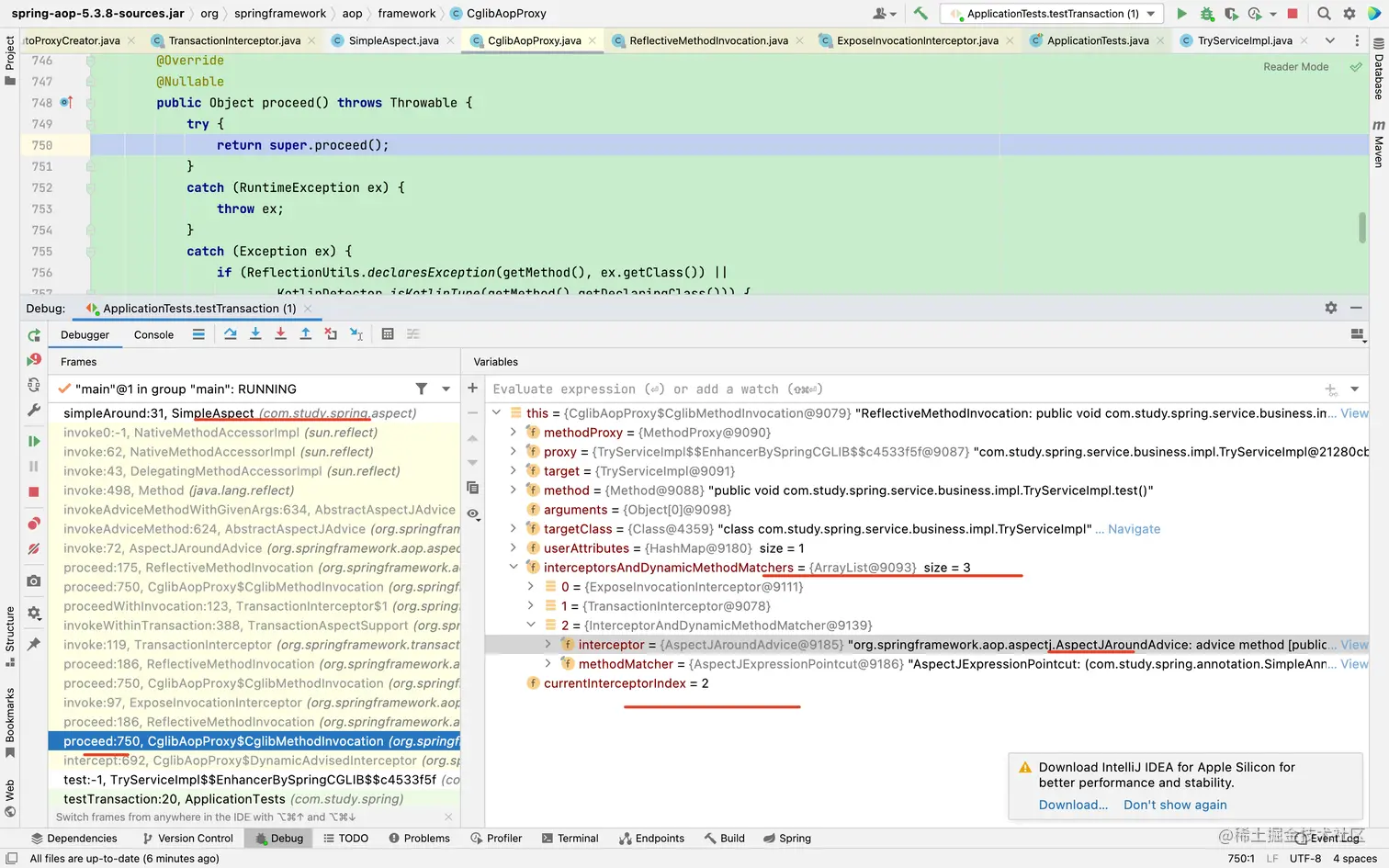Image resolution: width=1389 pixels, height=868 pixels.
Task: Switch to SimpleAspect.java tab
Action: point(393,40)
